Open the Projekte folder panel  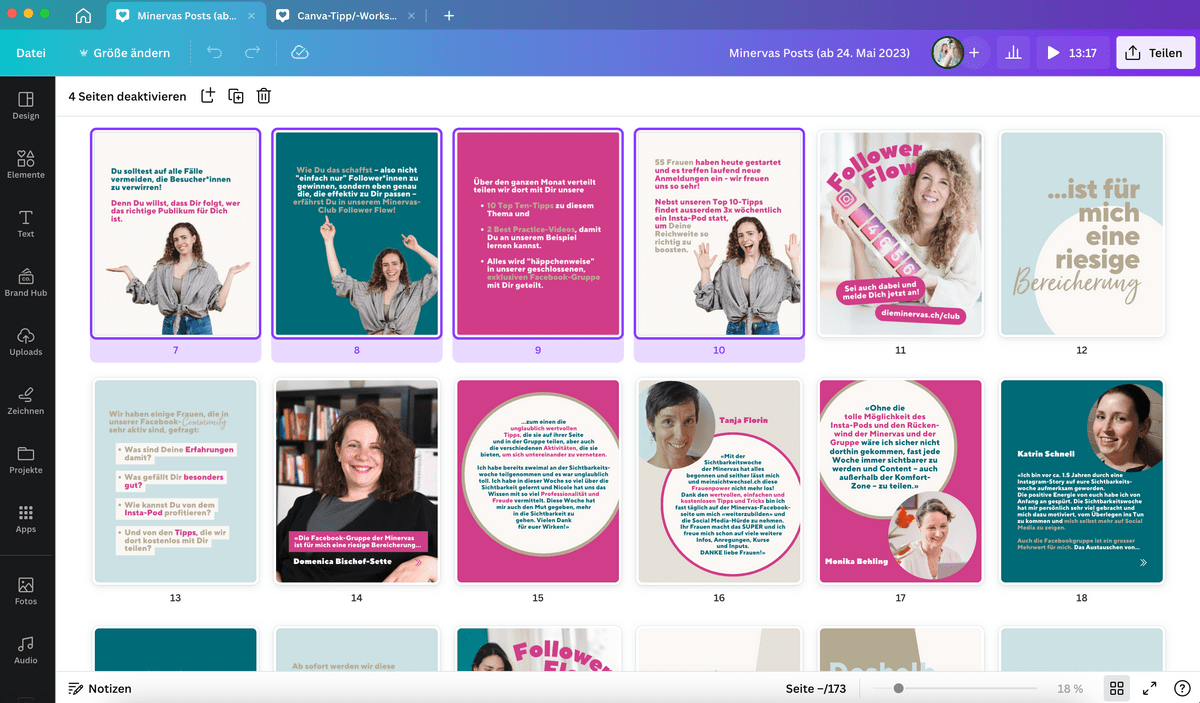pyautogui.click(x=26, y=459)
